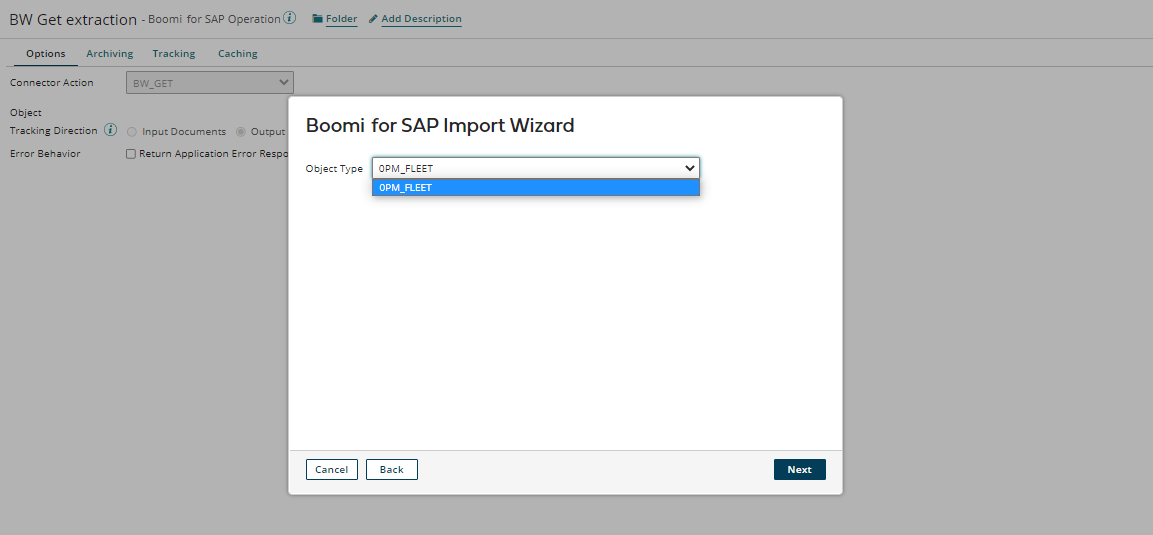Cancel the Boomi for SAP Import Wizard

coord(331,470)
